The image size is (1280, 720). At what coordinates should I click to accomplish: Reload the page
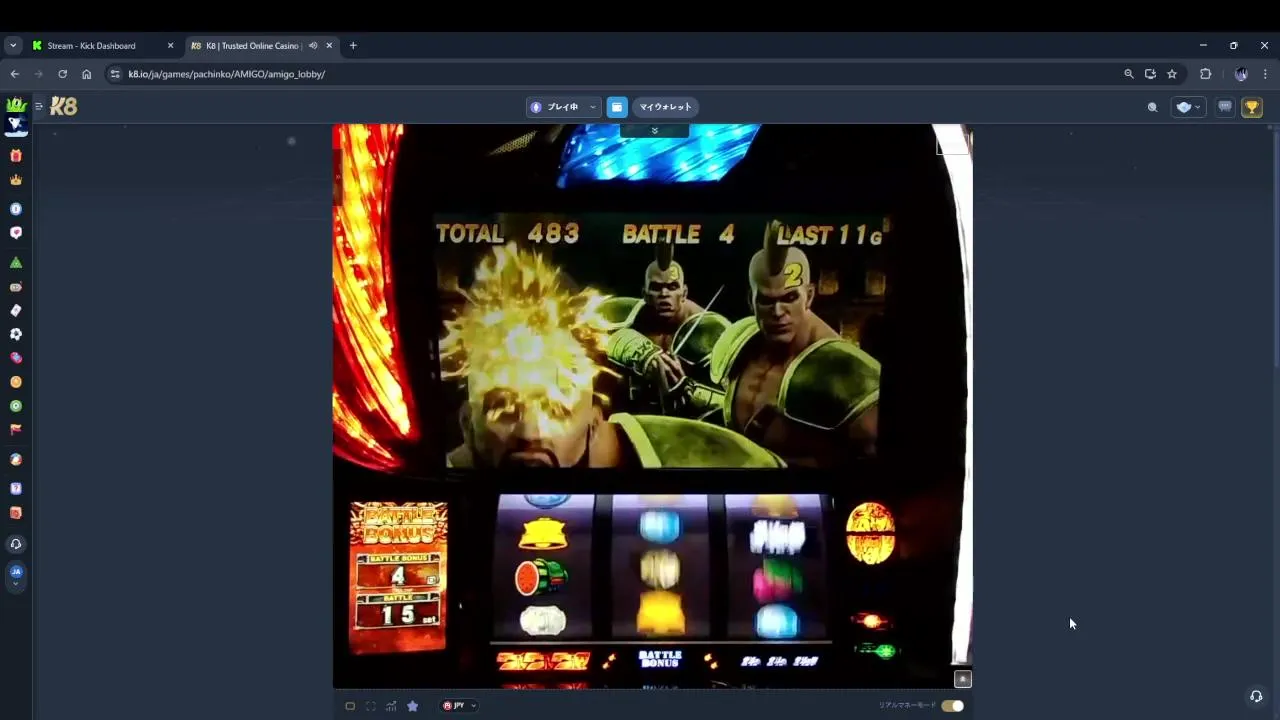[x=62, y=74]
